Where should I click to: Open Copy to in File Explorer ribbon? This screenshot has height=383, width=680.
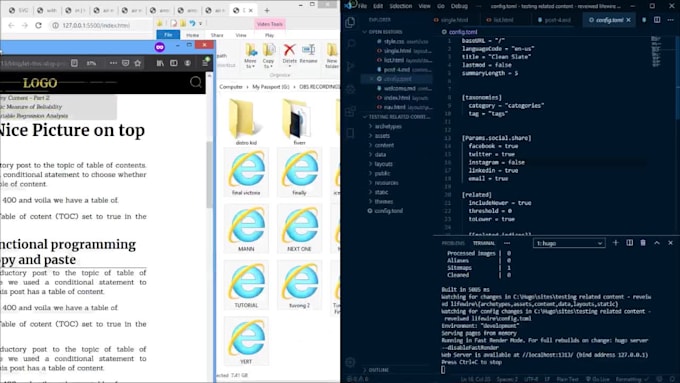pyautogui.click(x=268, y=56)
